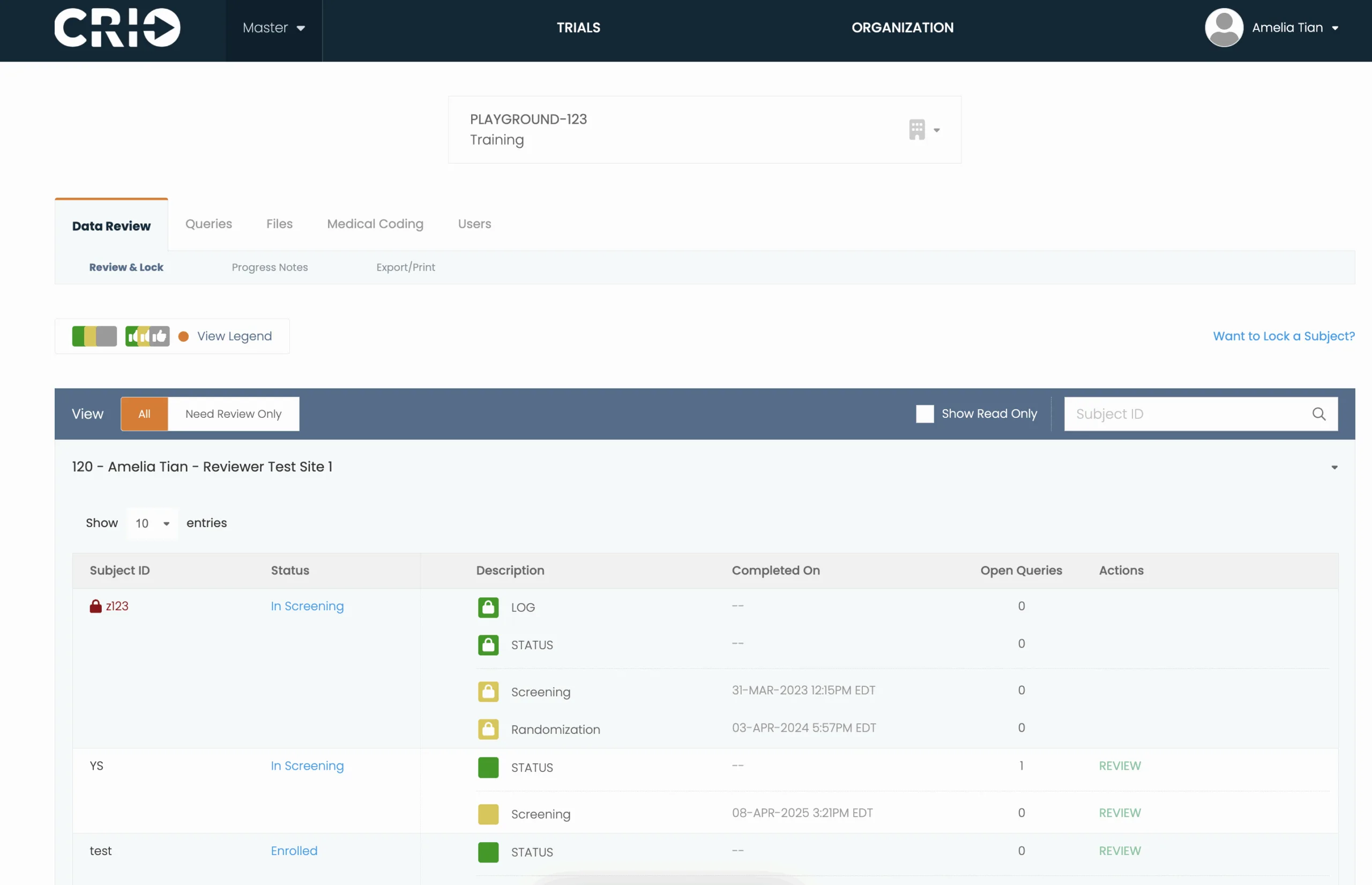Open the Export/Print subtab
Image resolution: width=1372 pixels, height=885 pixels.
click(x=406, y=267)
